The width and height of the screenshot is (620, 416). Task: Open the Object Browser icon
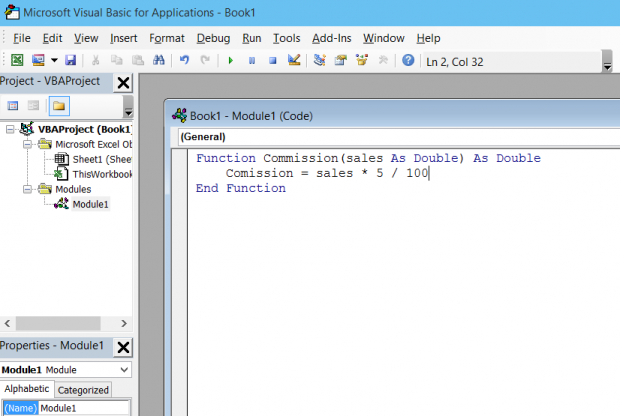point(362,60)
